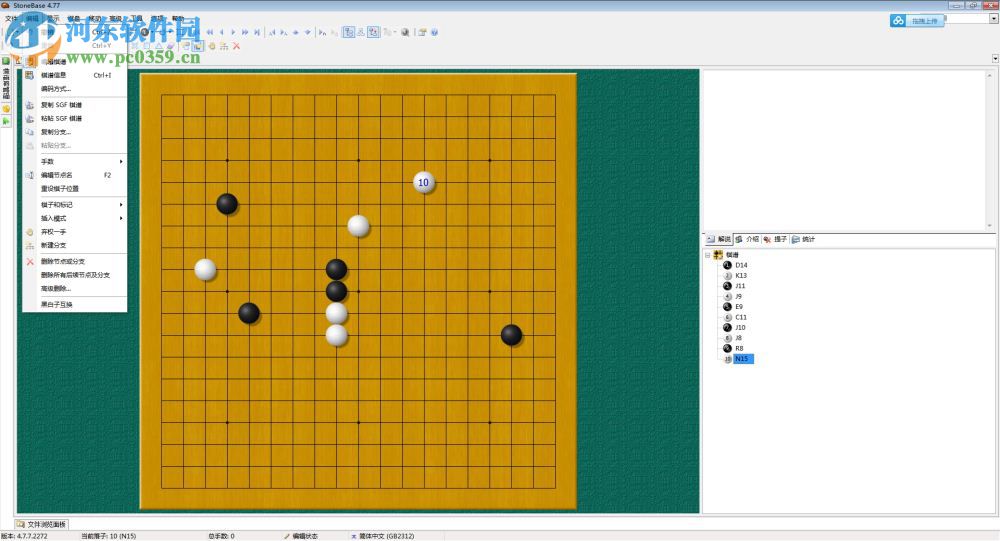Select move D14 in the move tree
Screen dimensions: 1000x541
(x=741, y=265)
